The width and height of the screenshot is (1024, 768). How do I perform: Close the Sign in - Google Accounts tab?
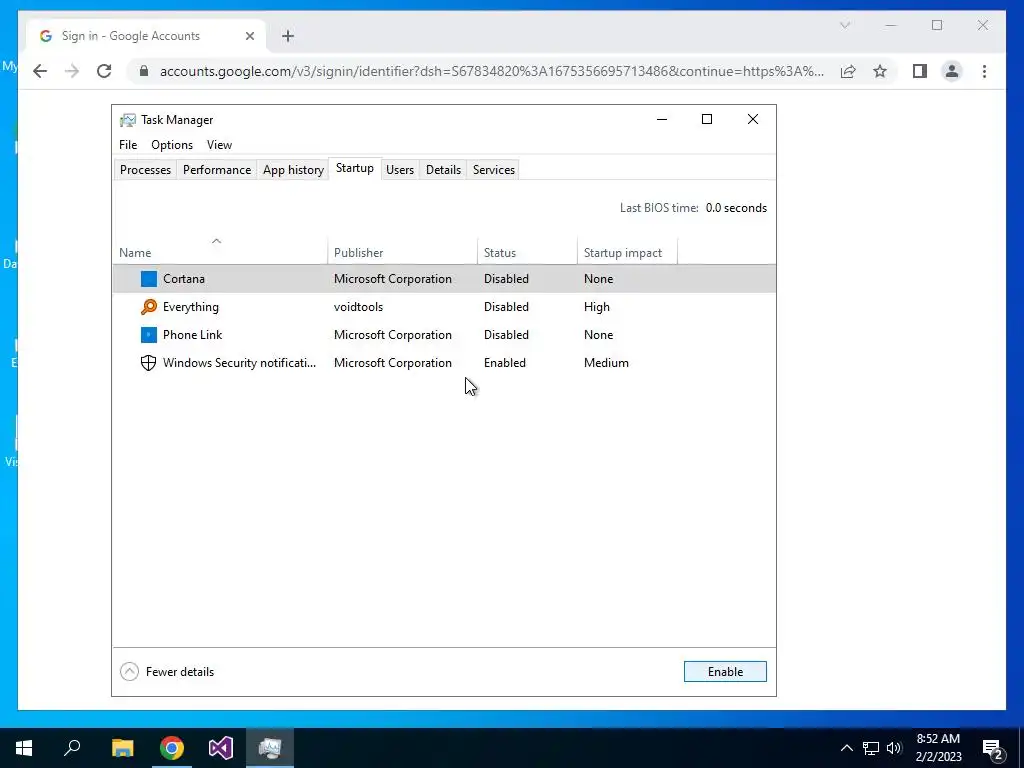[x=249, y=36]
